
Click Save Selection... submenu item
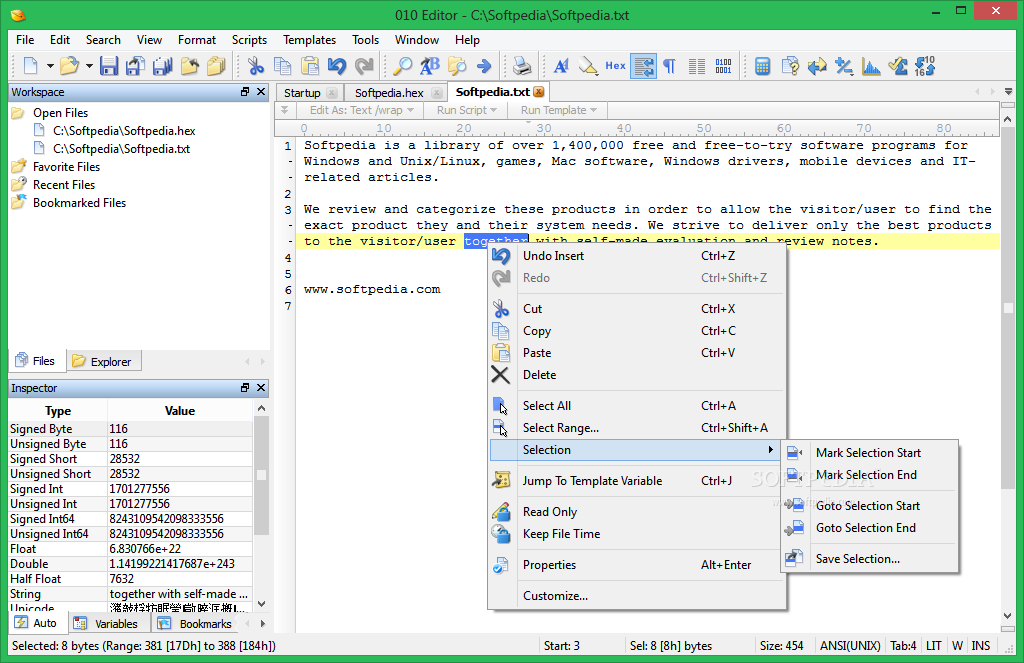(x=869, y=559)
